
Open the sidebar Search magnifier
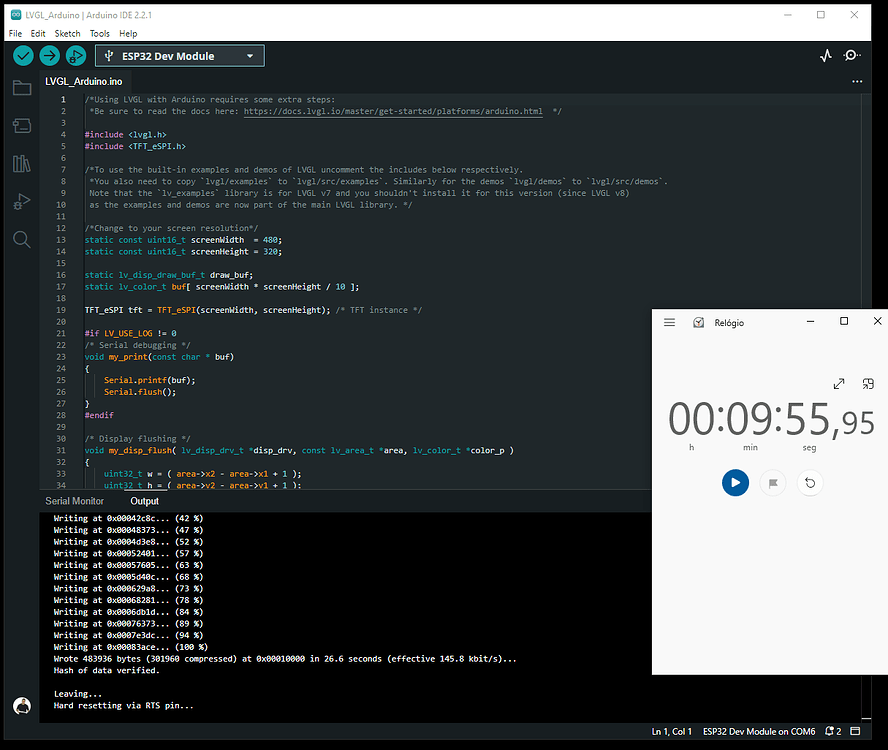click(22, 239)
